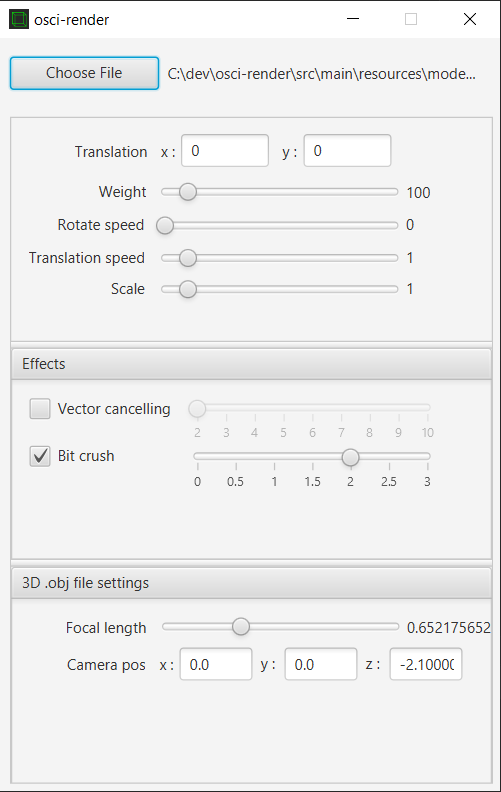Click the osci-render app icon in title bar

pyautogui.click(x=19, y=19)
